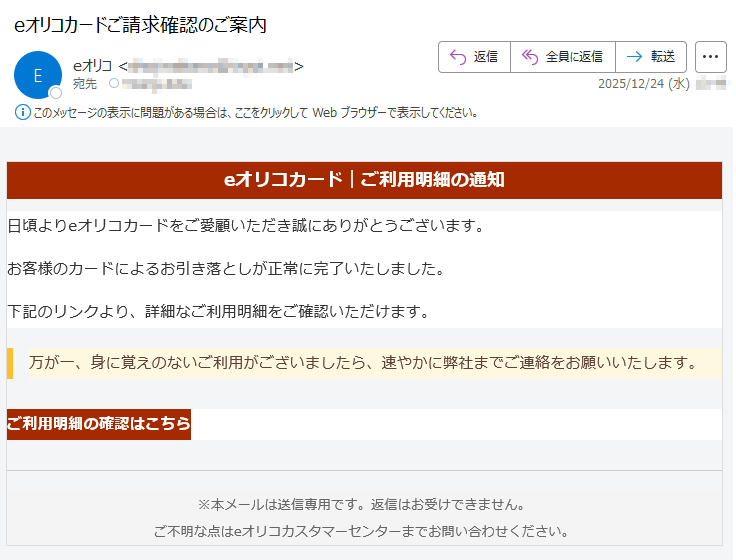The width and height of the screenshot is (736, 560).
Task: Forward the email with 転送
Action: tap(650, 57)
